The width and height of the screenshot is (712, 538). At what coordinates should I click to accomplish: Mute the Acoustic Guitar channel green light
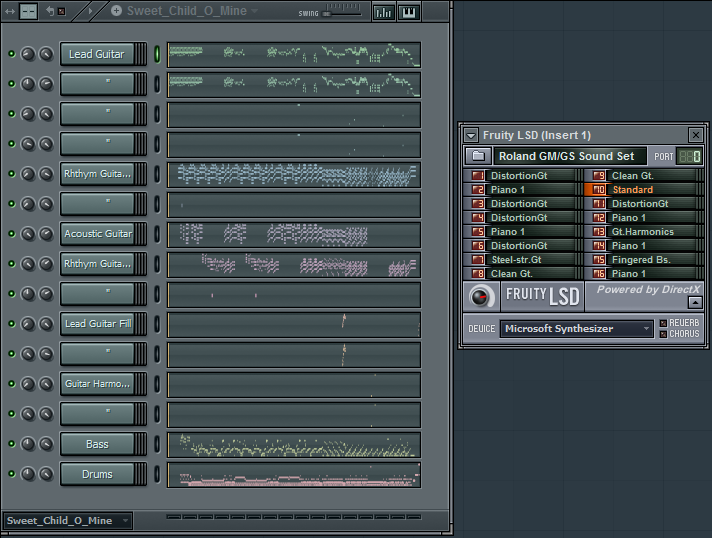click(x=12, y=234)
